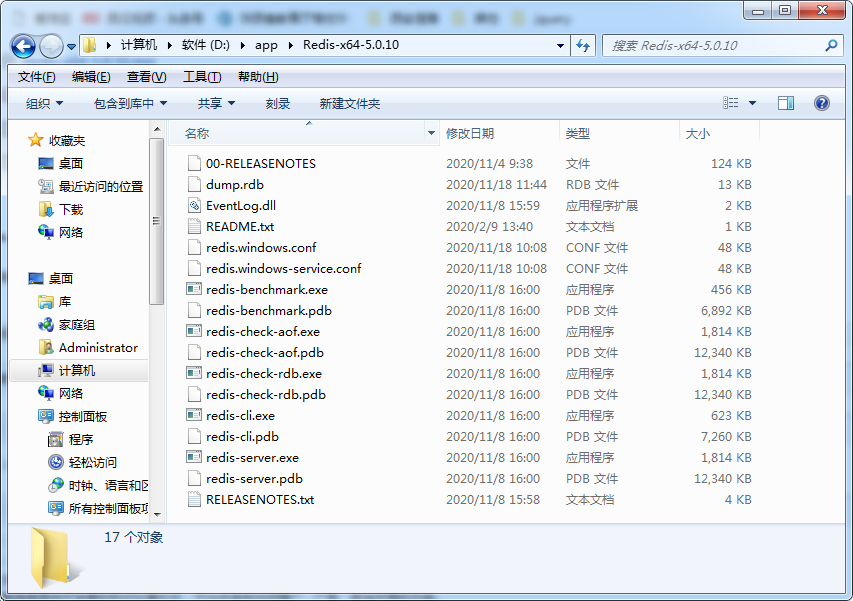The width and height of the screenshot is (853, 601).
Task: Toggle the preview pane icon
Action: [786, 103]
